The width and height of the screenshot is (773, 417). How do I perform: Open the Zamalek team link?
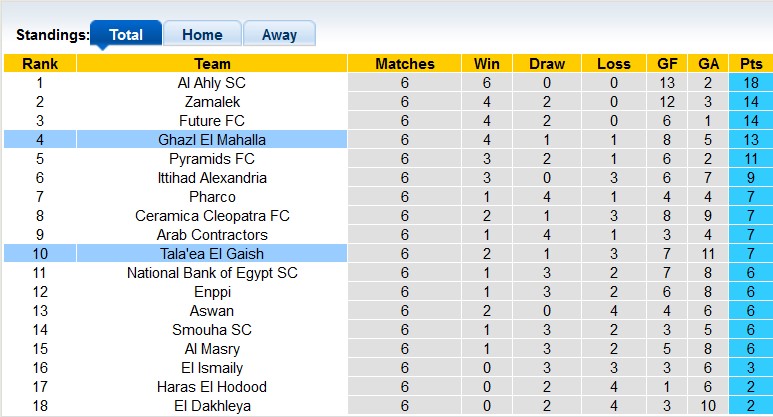212,102
